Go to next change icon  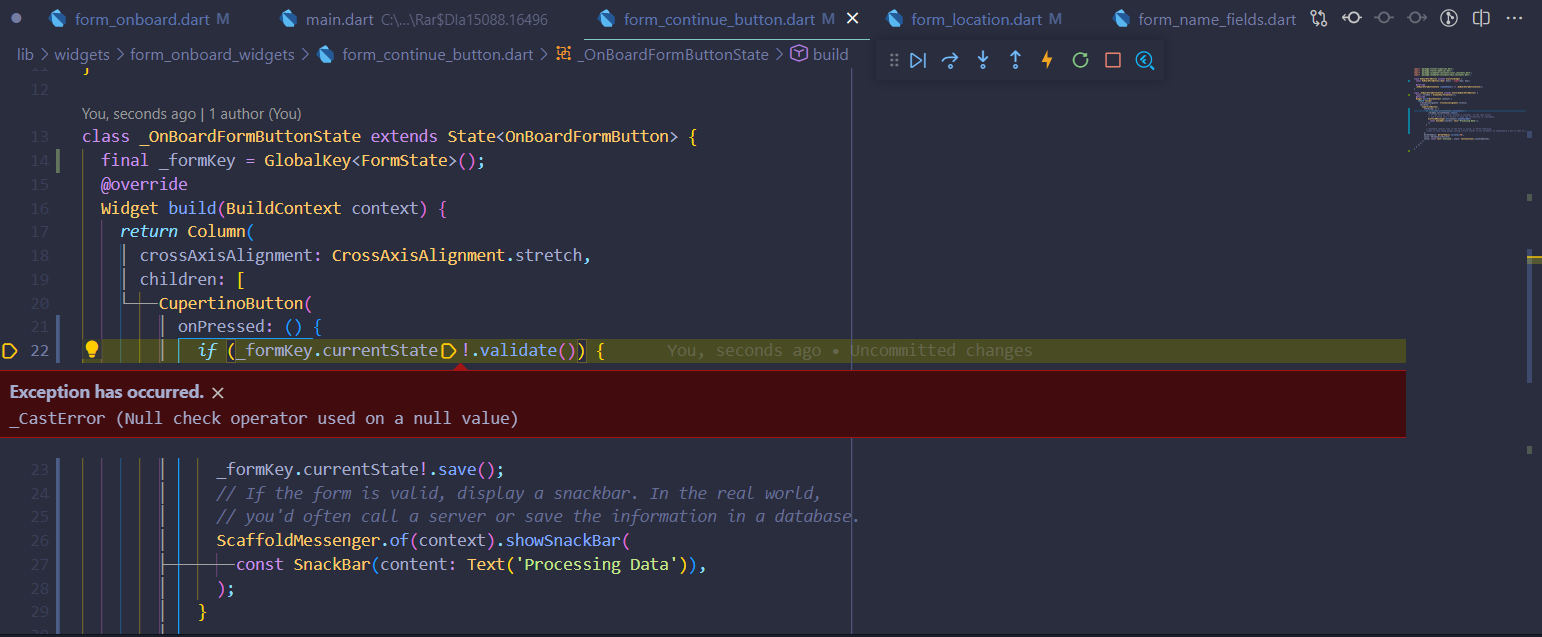tap(1417, 18)
